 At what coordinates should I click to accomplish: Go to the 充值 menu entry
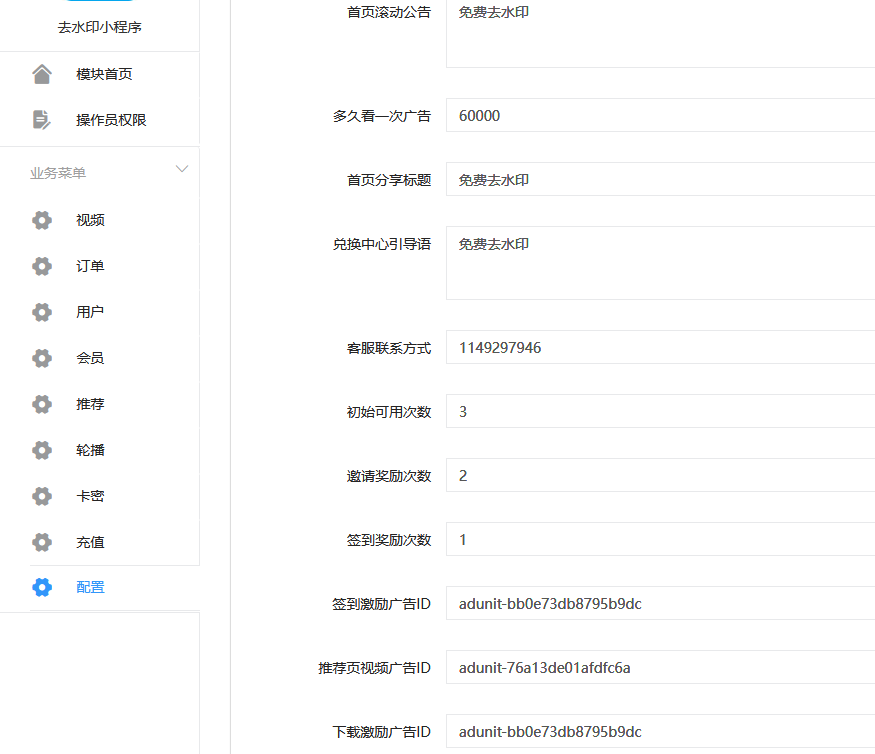pos(90,542)
